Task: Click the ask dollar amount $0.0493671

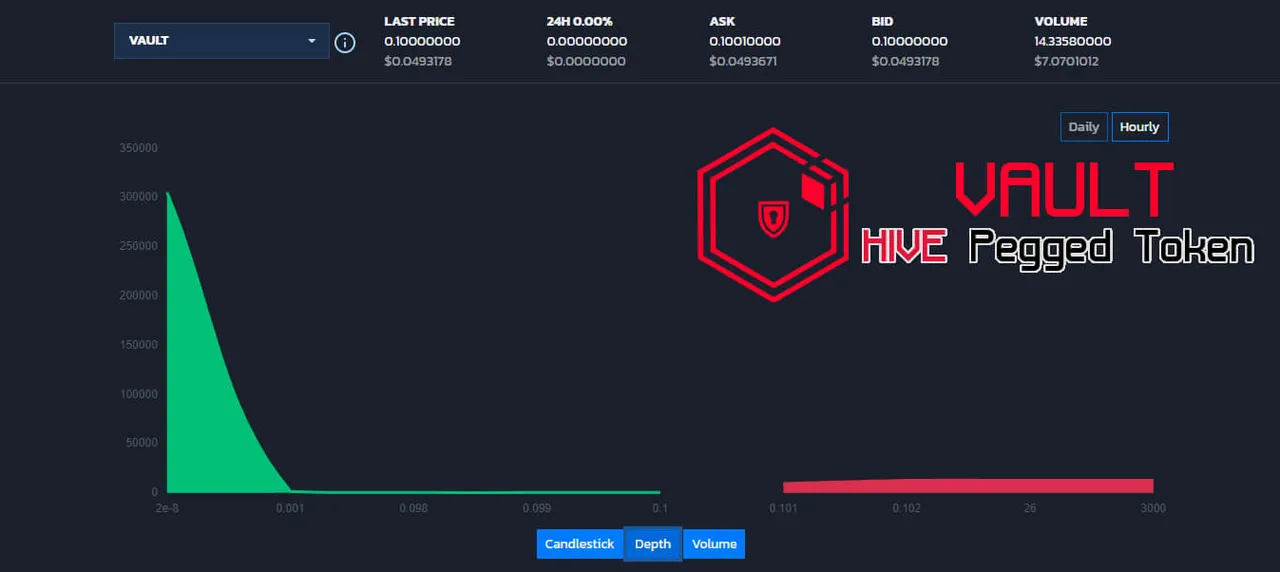Action: pos(743,62)
